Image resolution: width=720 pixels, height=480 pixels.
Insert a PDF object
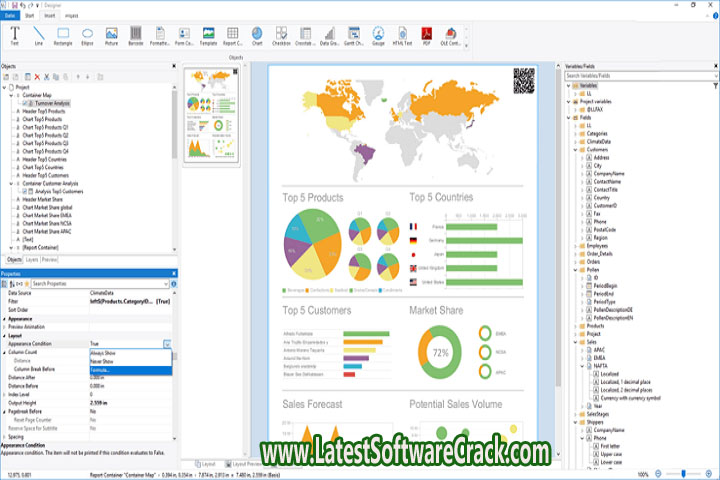coord(427,36)
